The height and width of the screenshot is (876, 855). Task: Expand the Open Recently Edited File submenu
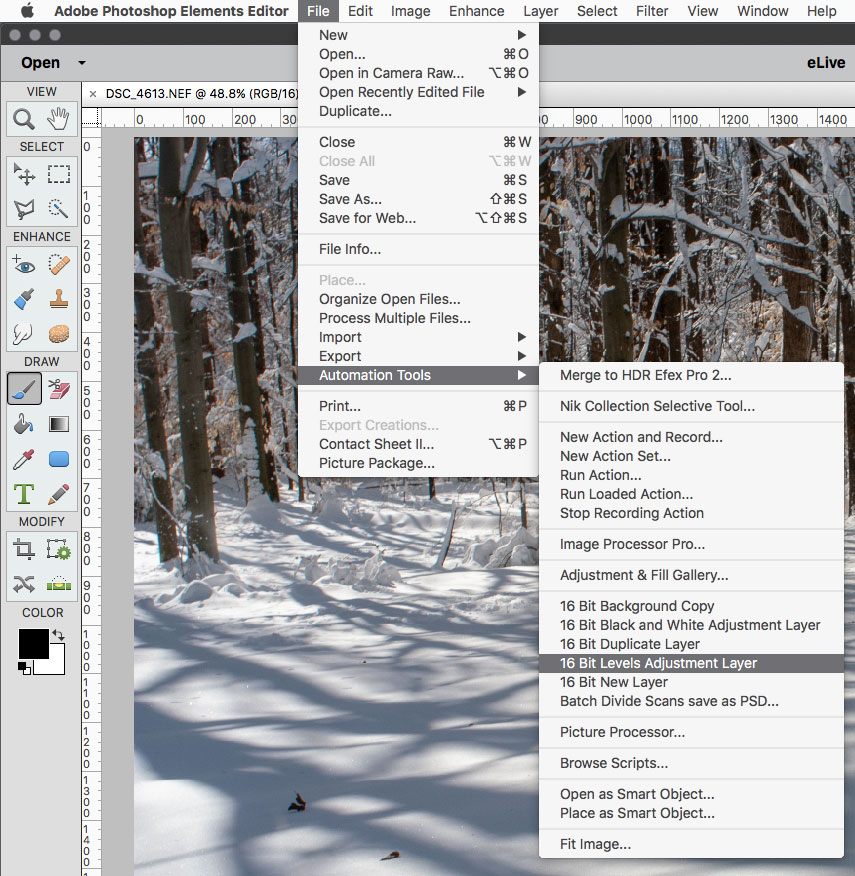pos(401,92)
